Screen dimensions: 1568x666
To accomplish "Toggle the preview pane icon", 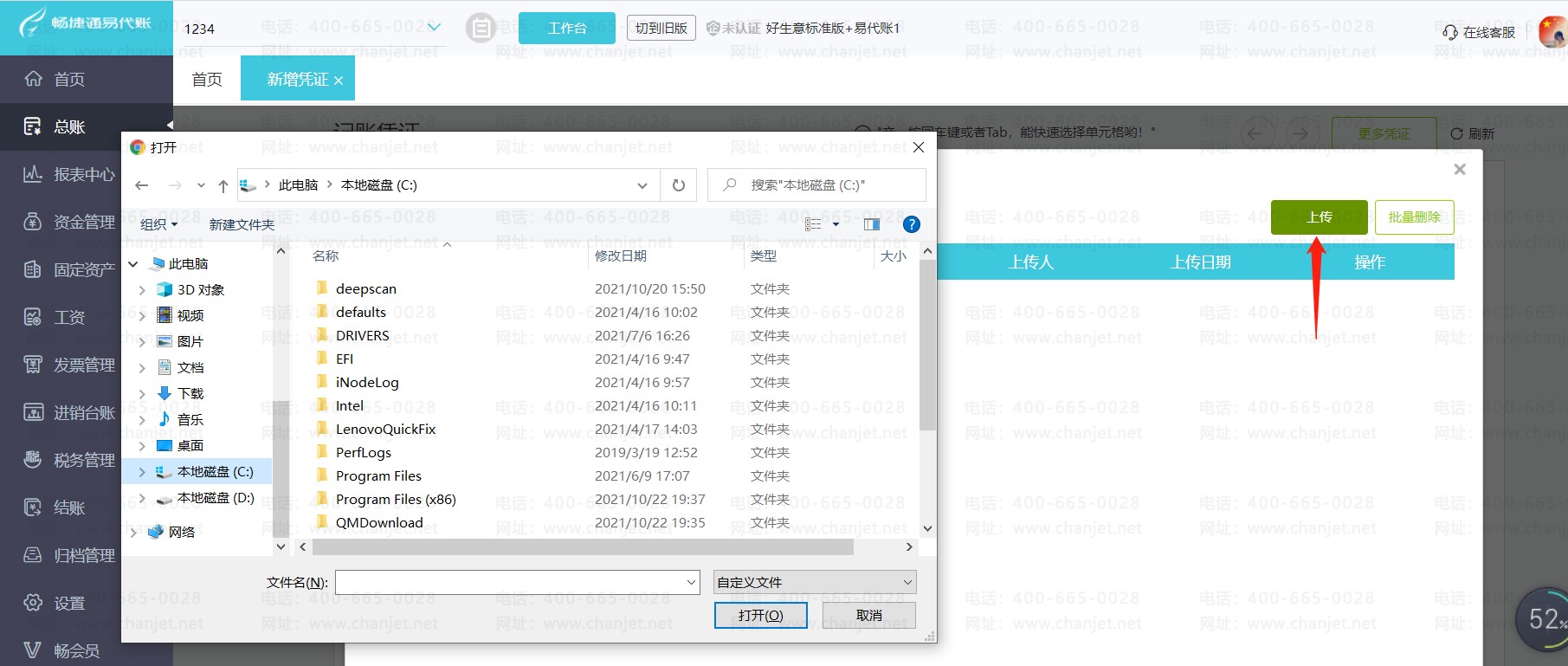I will click(871, 224).
